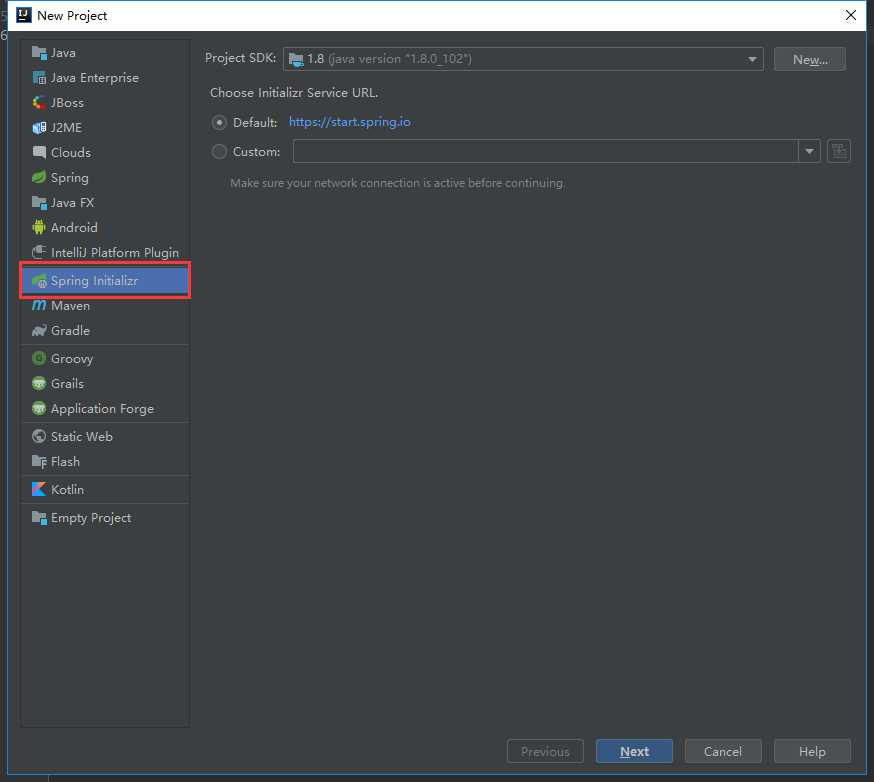This screenshot has width=874, height=782.
Task: Select the Groovy entry
Action: click(105, 358)
